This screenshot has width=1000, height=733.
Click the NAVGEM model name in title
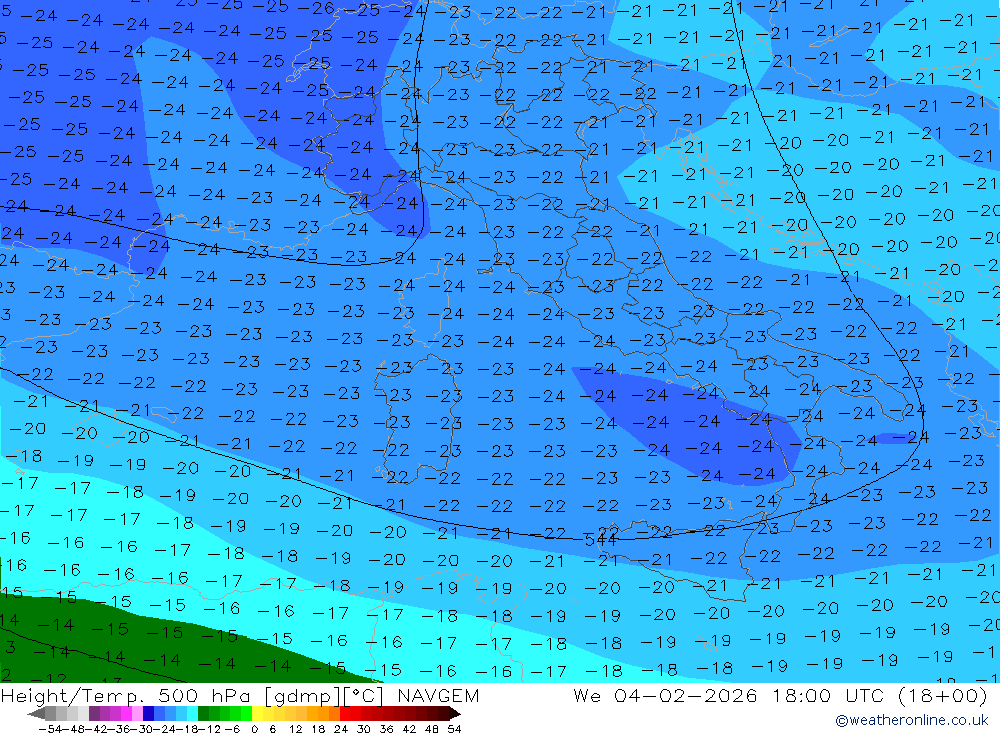[438, 695]
